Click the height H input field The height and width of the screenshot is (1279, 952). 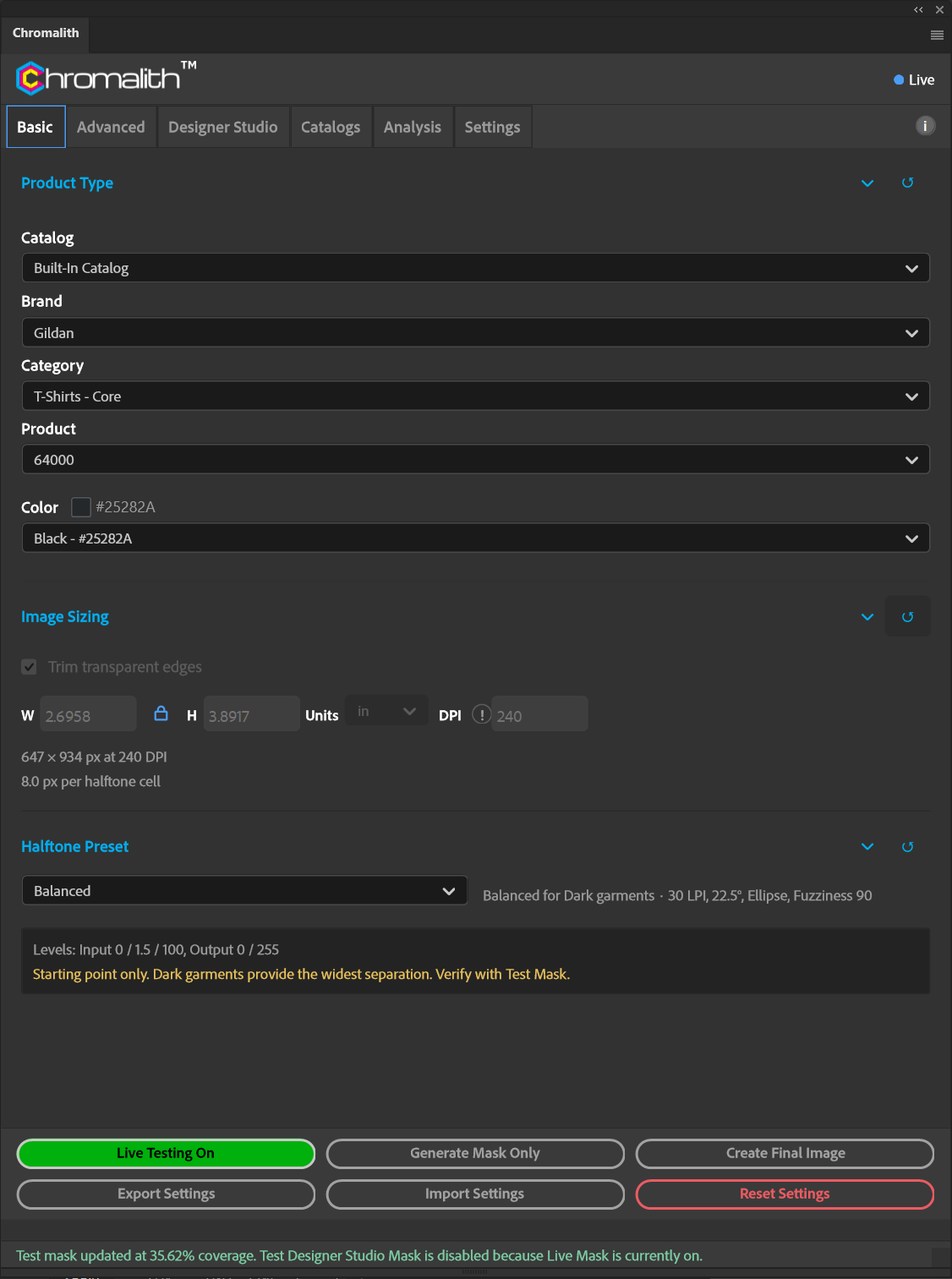252,714
